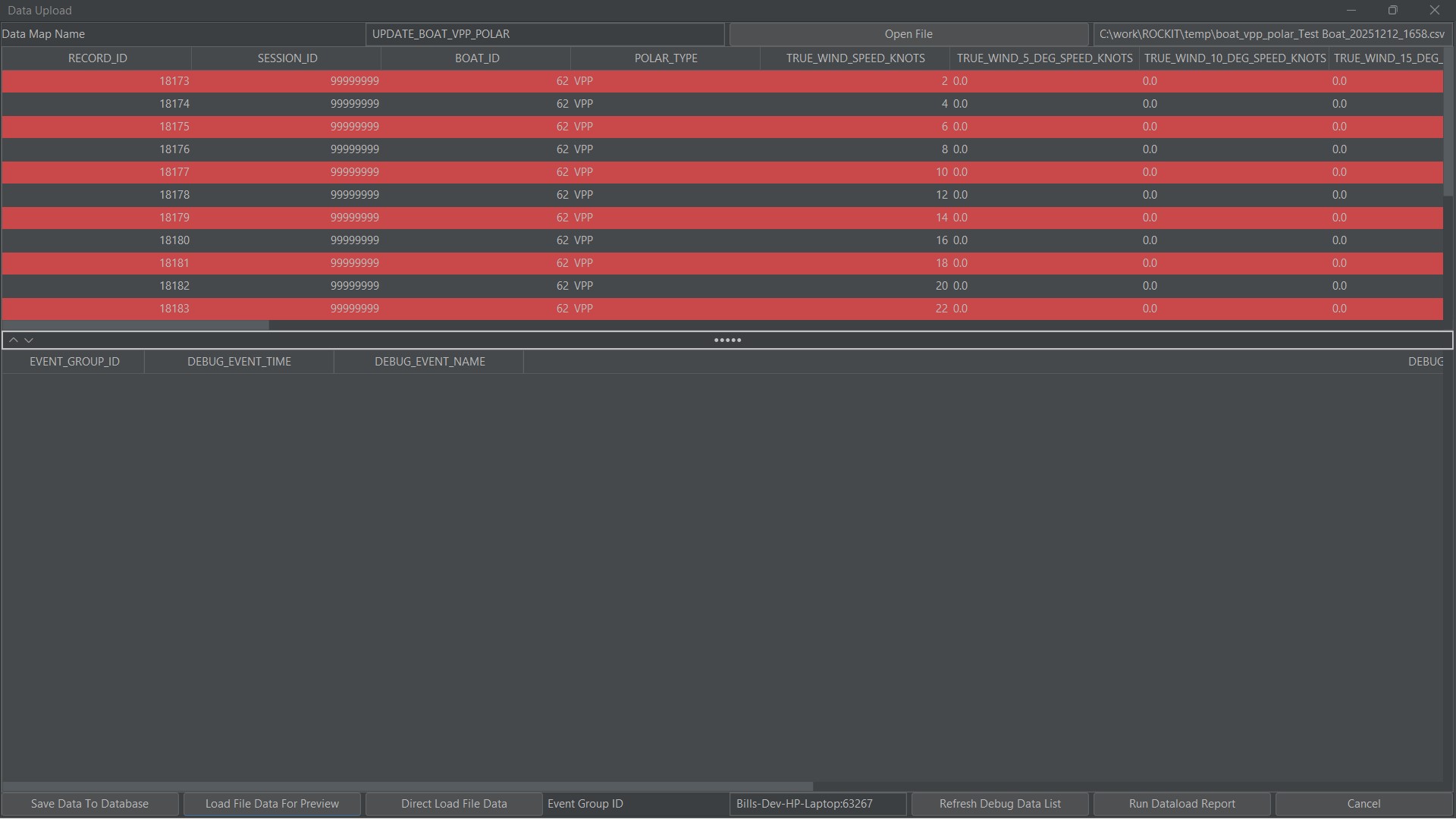Viewport: 1456px width, 819px height.
Task: Focus the Data Map Name field
Action: coord(544,34)
